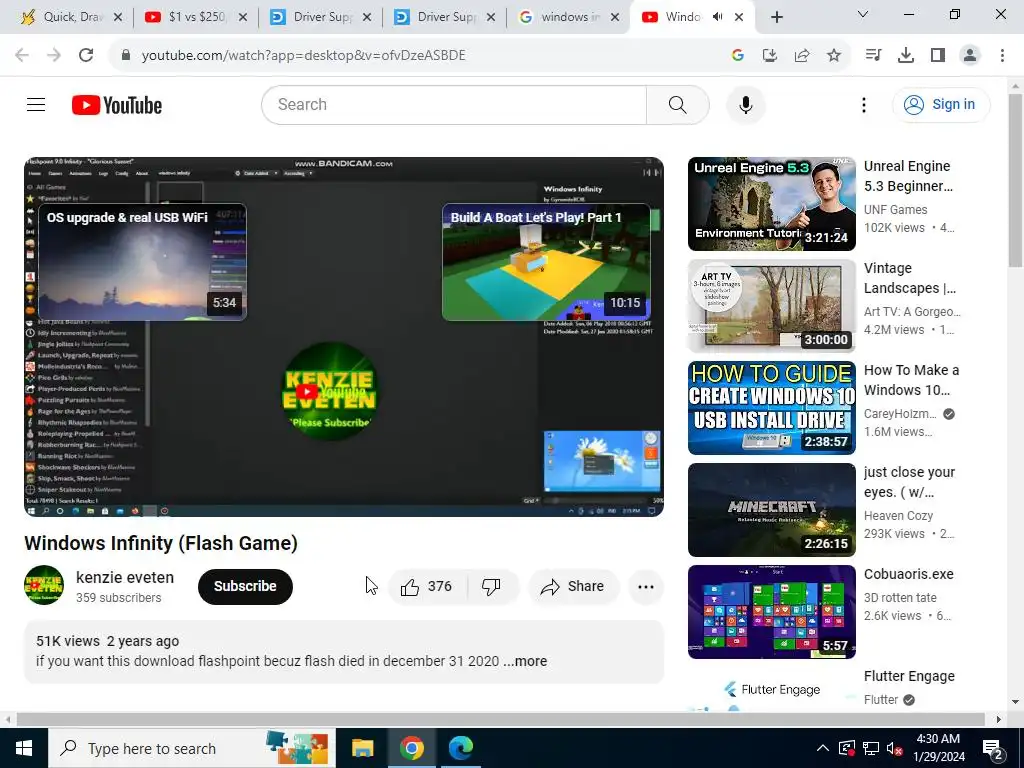Click the install app icon

tap(770, 55)
